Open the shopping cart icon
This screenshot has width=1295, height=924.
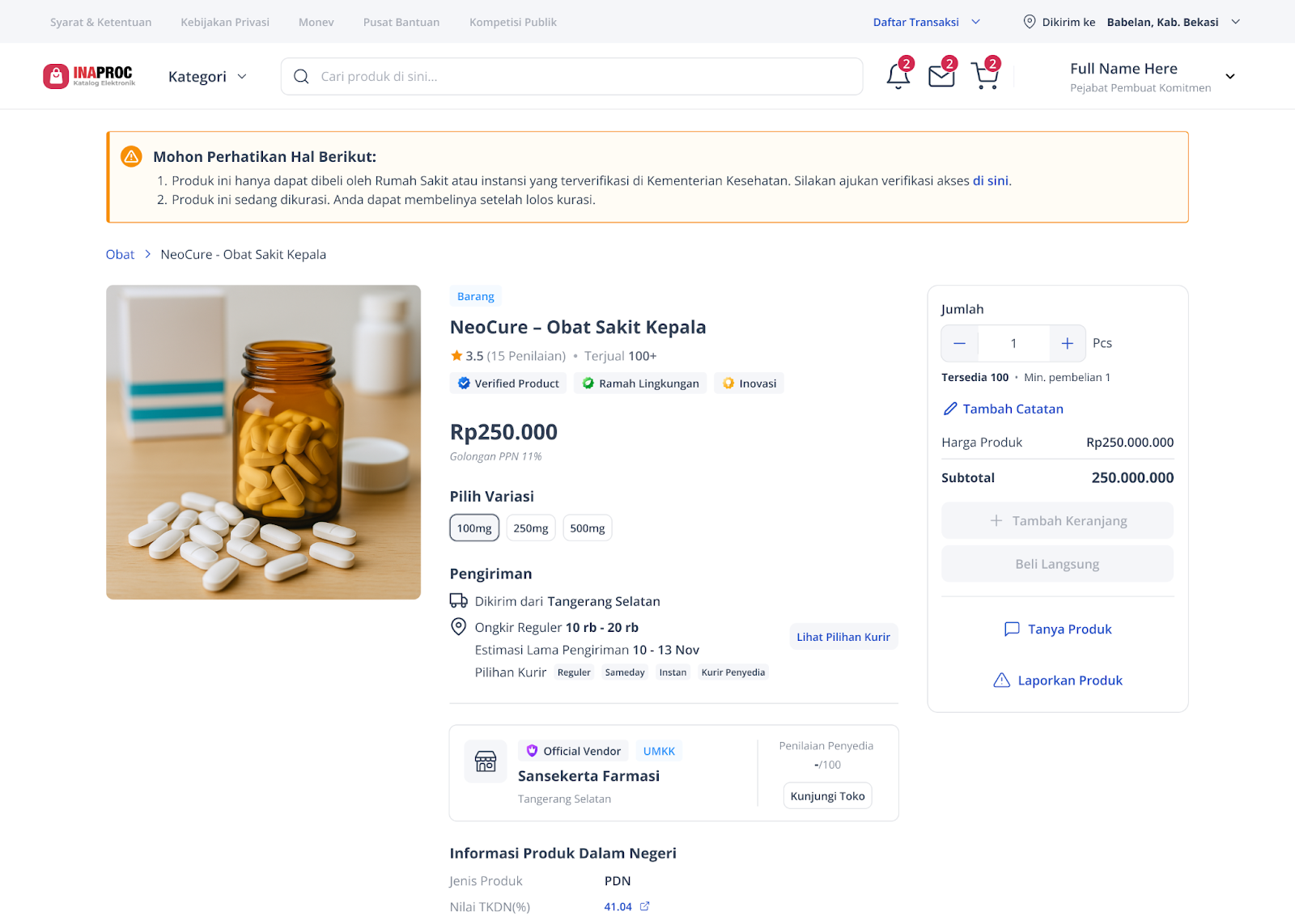click(x=985, y=76)
